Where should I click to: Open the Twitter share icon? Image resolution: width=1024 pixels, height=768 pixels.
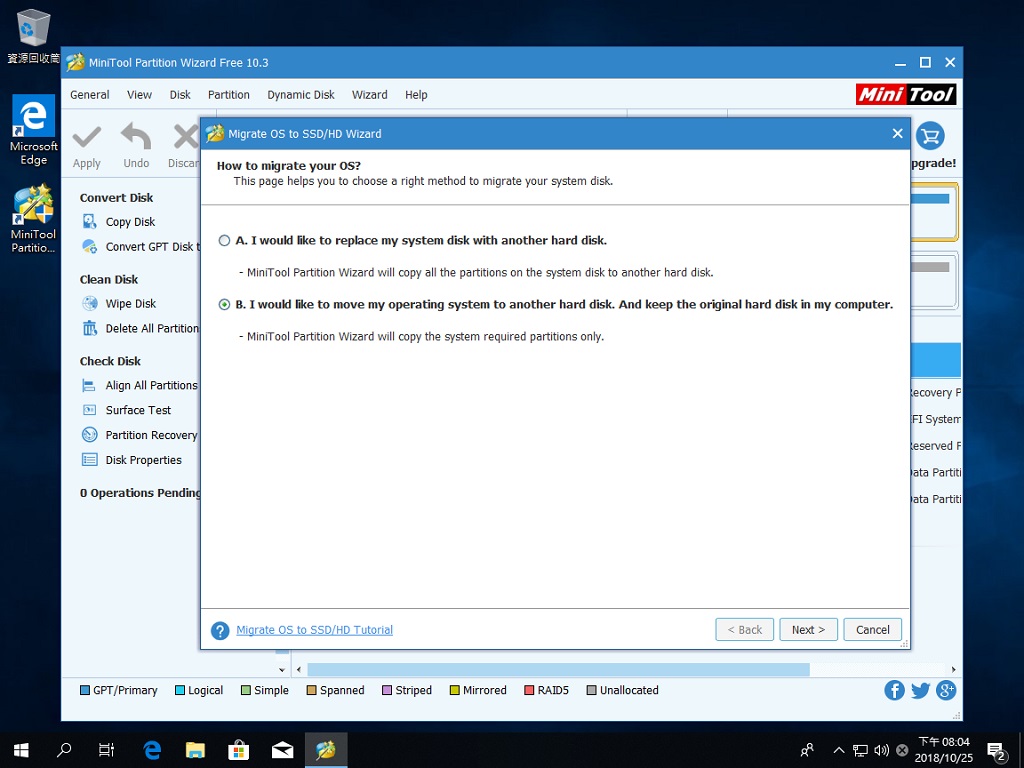click(x=920, y=690)
